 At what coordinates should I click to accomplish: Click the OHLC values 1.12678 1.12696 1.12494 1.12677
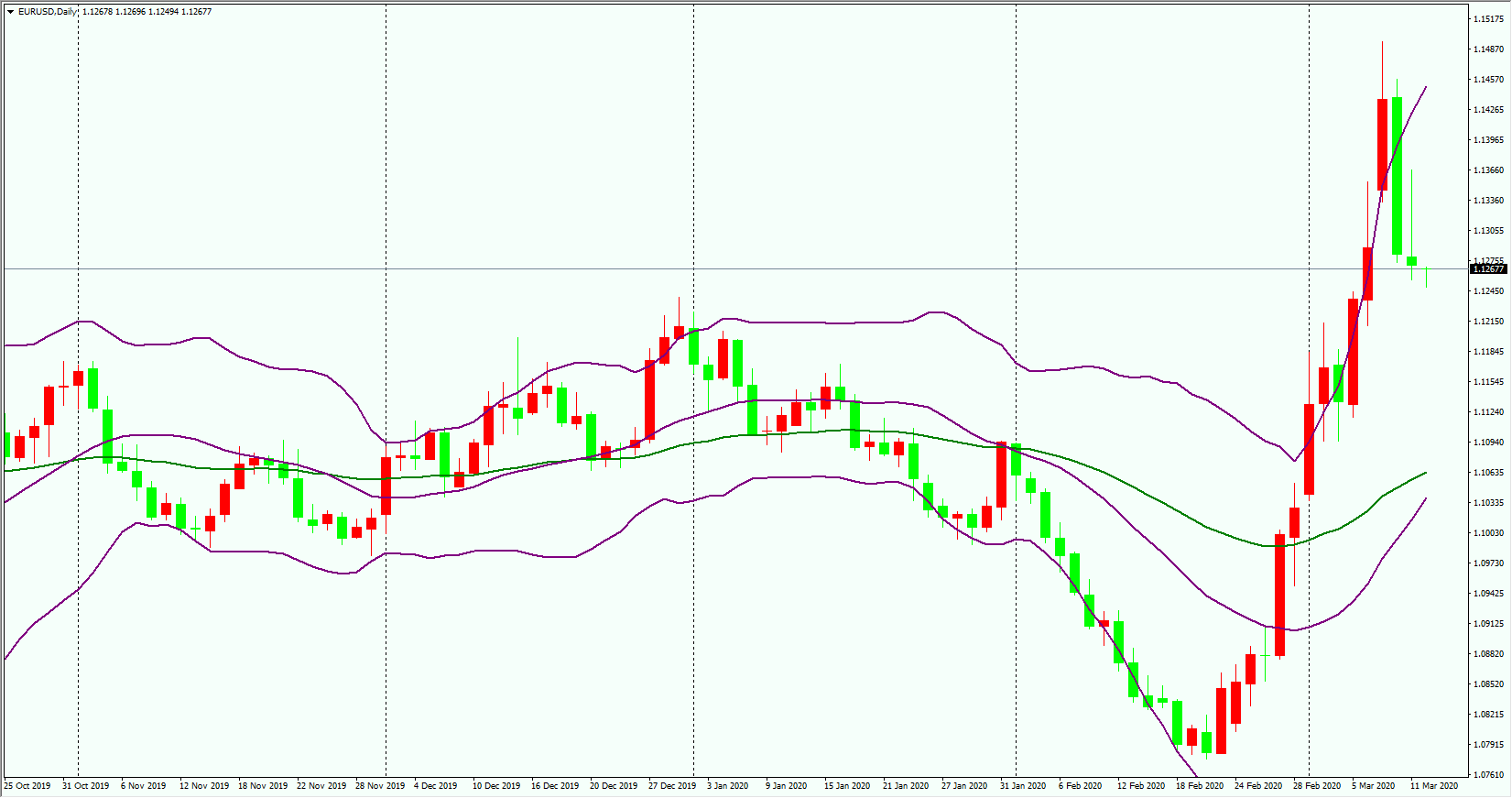(x=147, y=12)
